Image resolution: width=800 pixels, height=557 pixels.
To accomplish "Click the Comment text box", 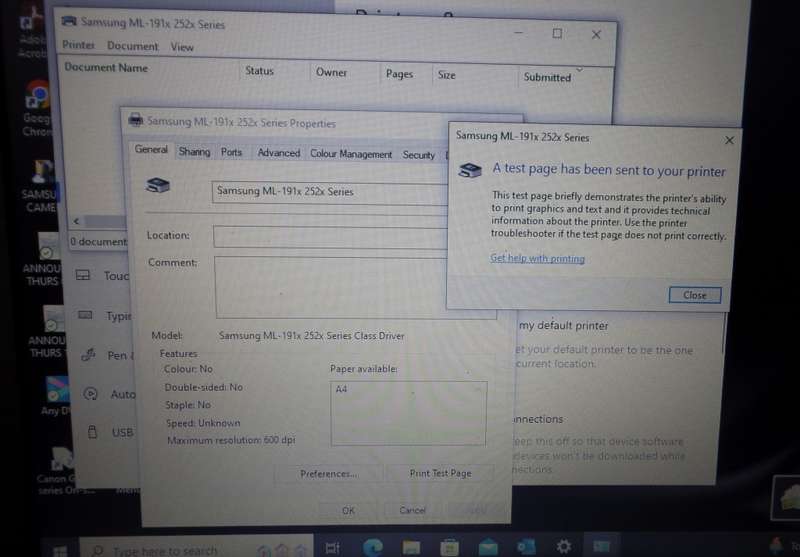I will click(x=356, y=288).
